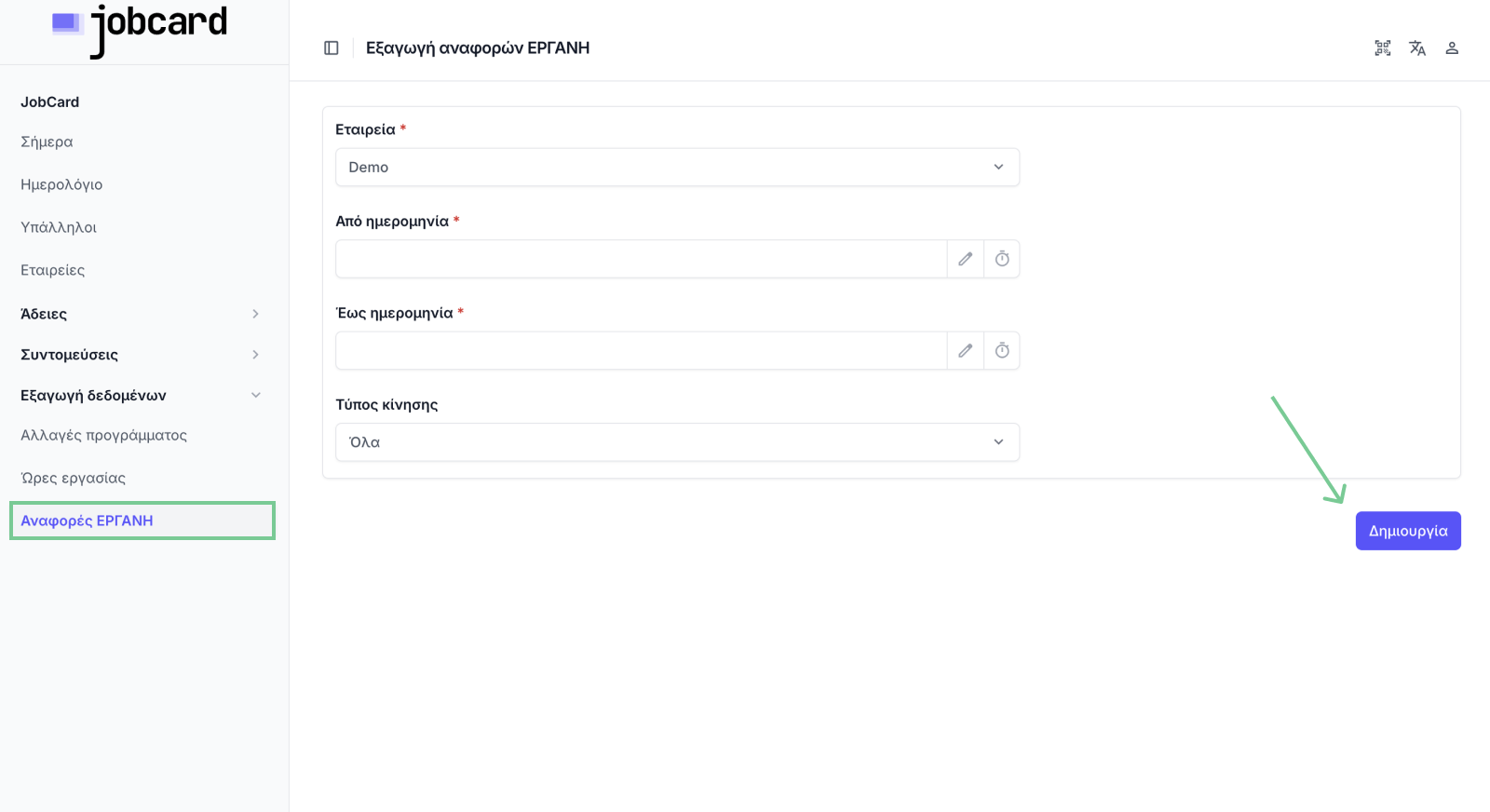1490x812 pixels.
Task: Click the timer icon for Από ημερομηνία
Action: pyautogui.click(x=1002, y=259)
